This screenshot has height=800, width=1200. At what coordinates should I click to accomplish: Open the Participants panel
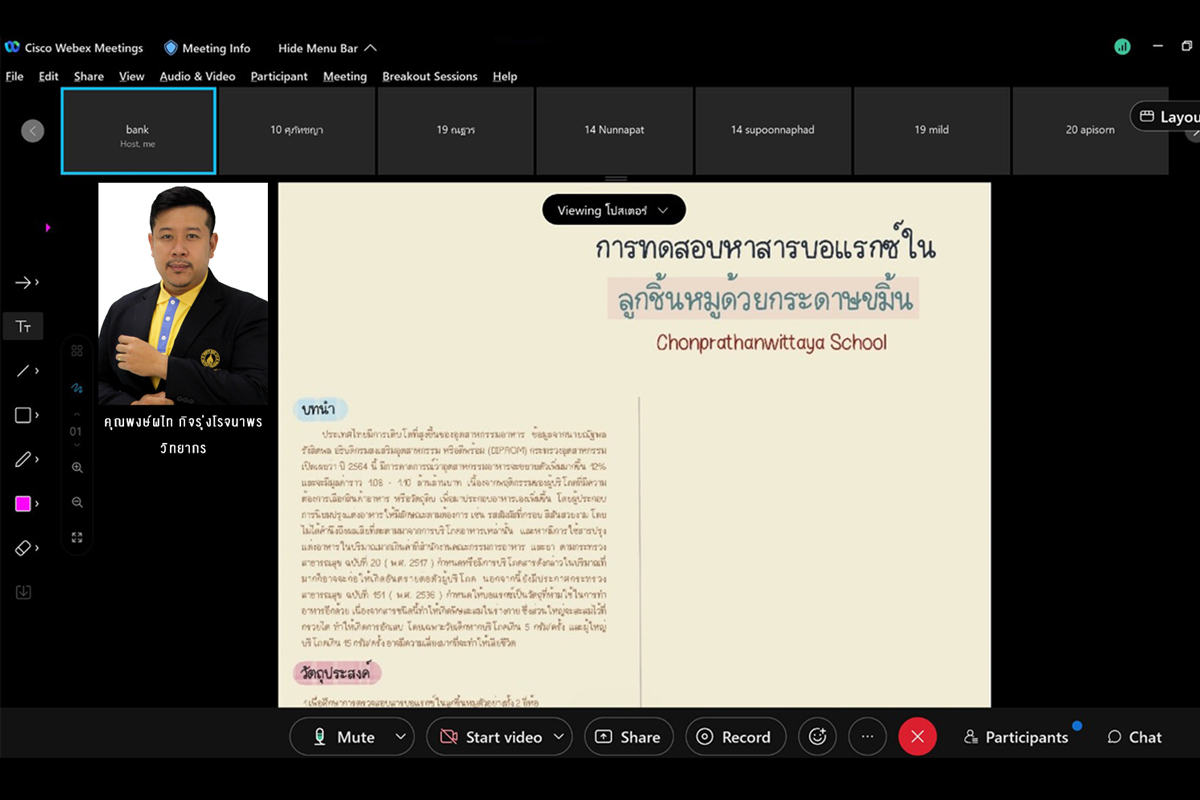1015,737
